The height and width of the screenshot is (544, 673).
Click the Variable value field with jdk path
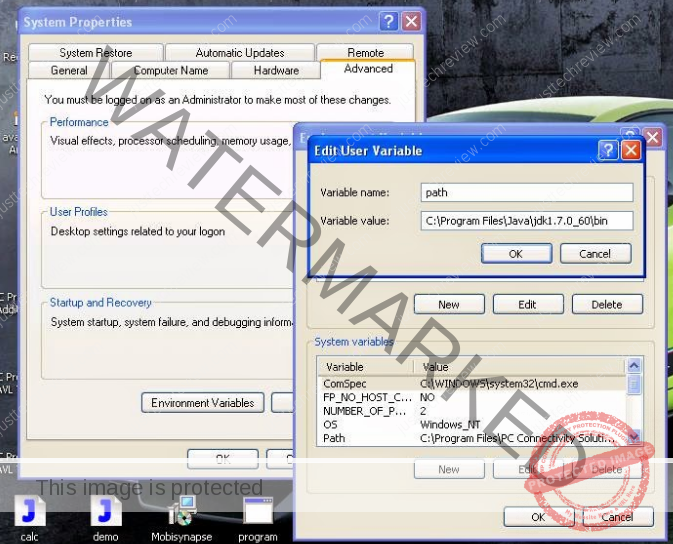[x=527, y=221]
